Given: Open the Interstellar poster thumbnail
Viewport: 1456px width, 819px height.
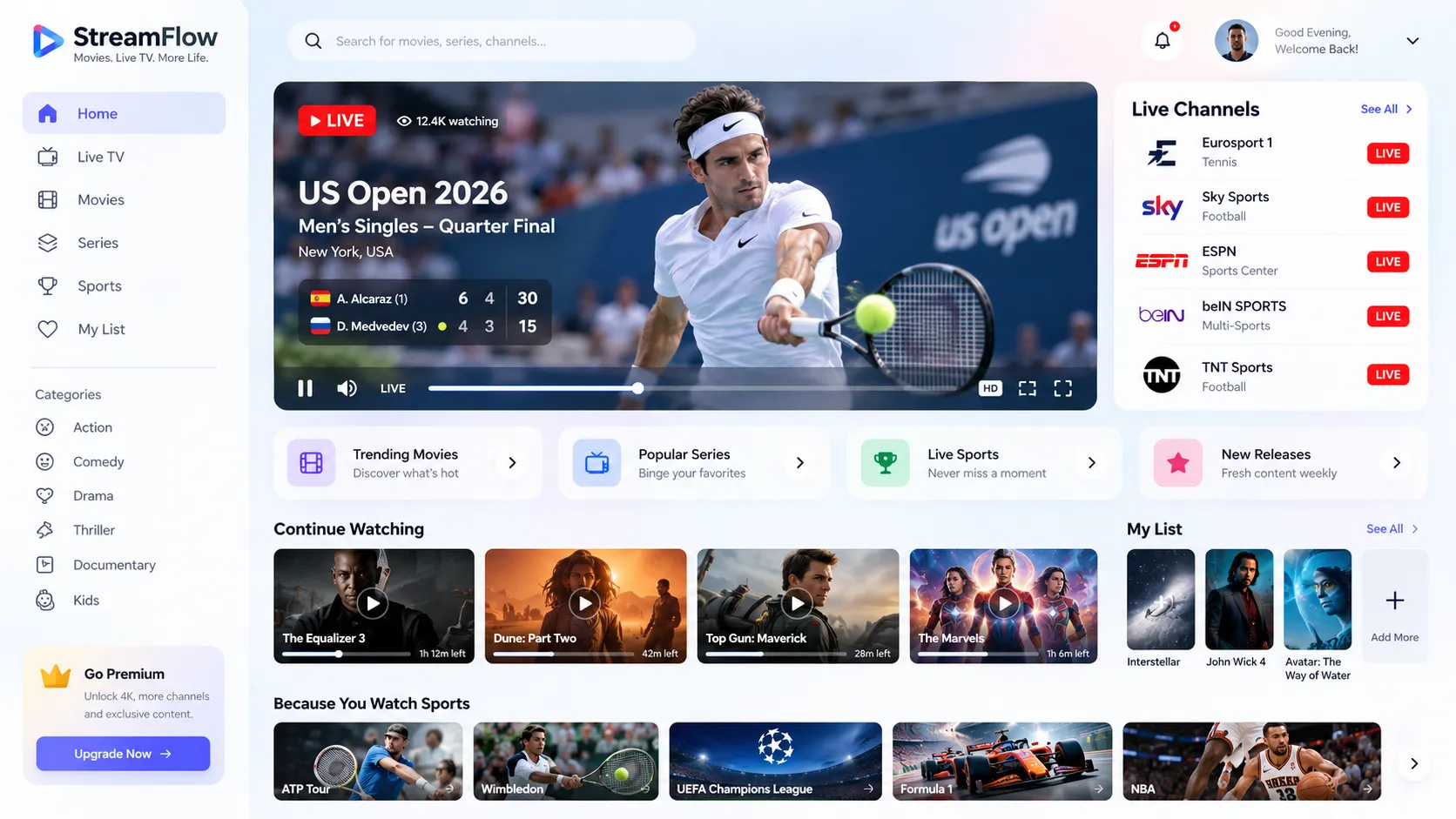Looking at the screenshot, I should tap(1161, 599).
